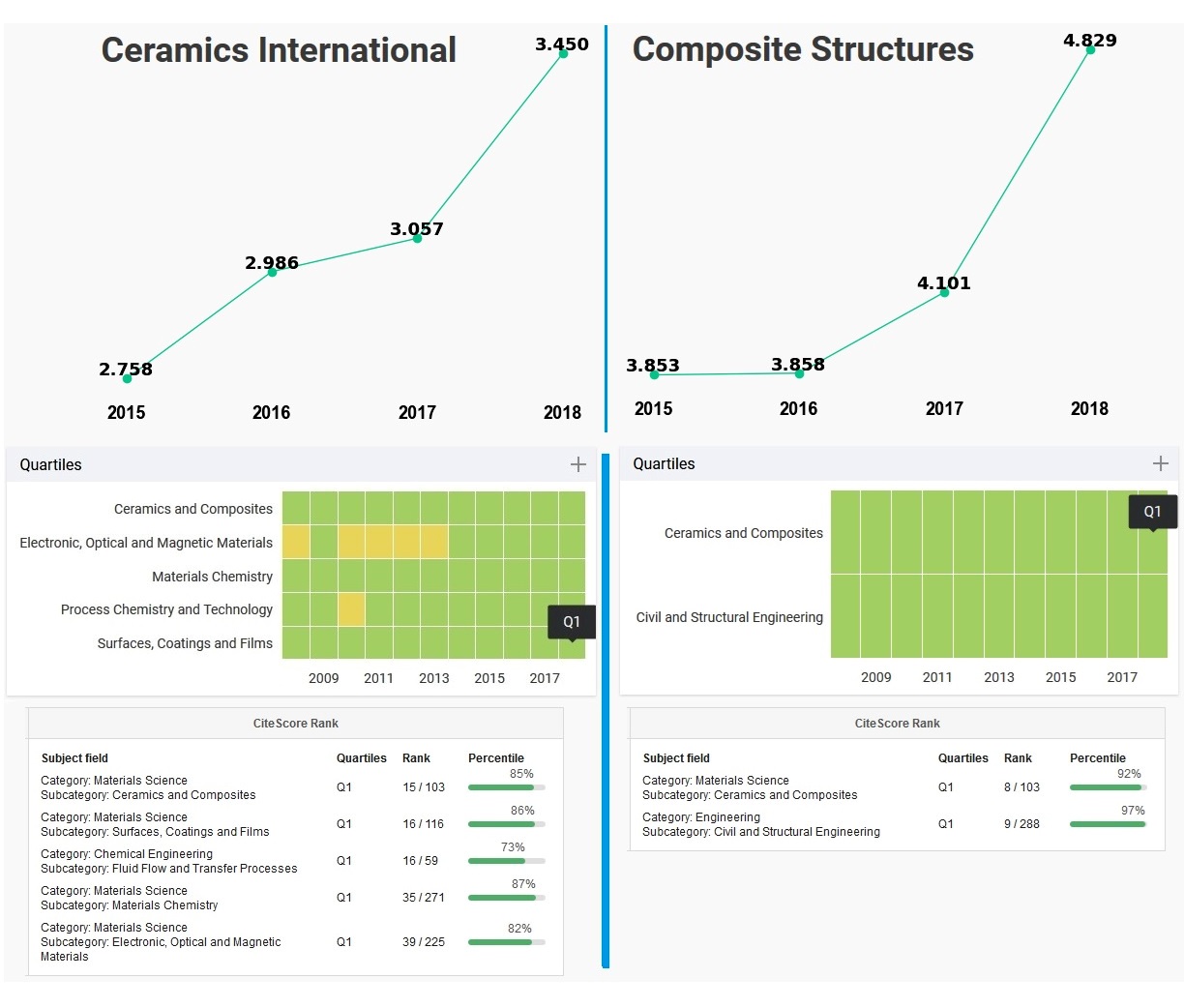Select the 3.858 data point for 2016
This screenshot has height=1008, width=1184.
pos(799,373)
